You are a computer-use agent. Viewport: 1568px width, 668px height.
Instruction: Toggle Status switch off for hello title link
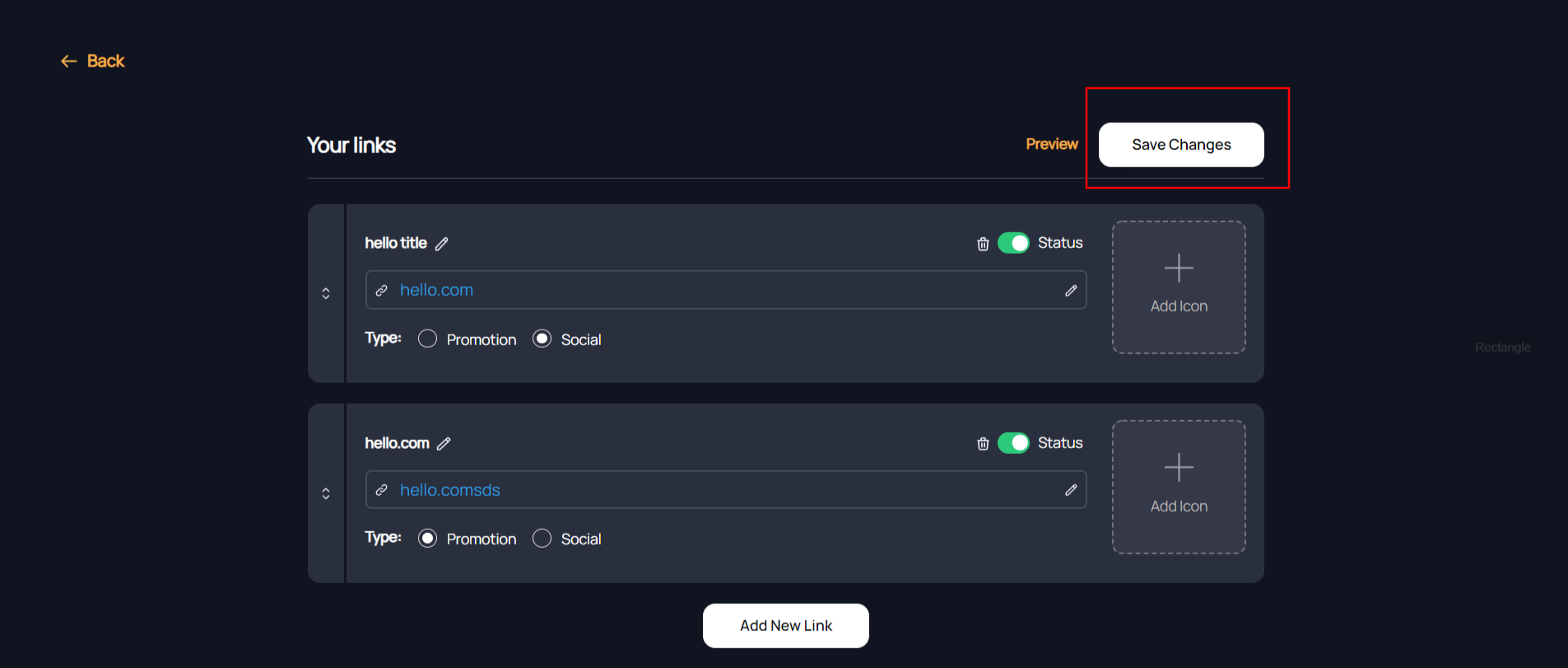(x=1013, y=243)
